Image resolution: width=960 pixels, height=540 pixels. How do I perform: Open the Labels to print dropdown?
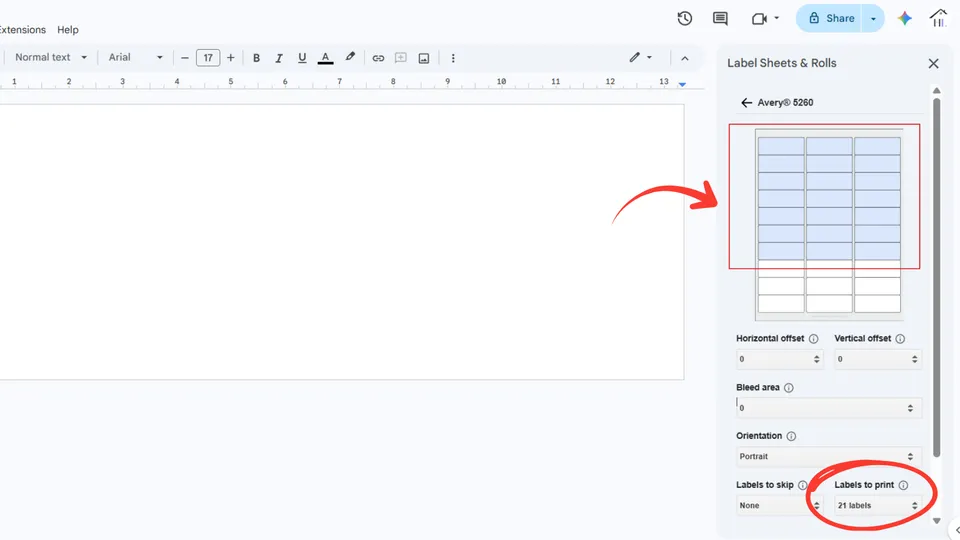pyautogui.click(x=877, y=506)
